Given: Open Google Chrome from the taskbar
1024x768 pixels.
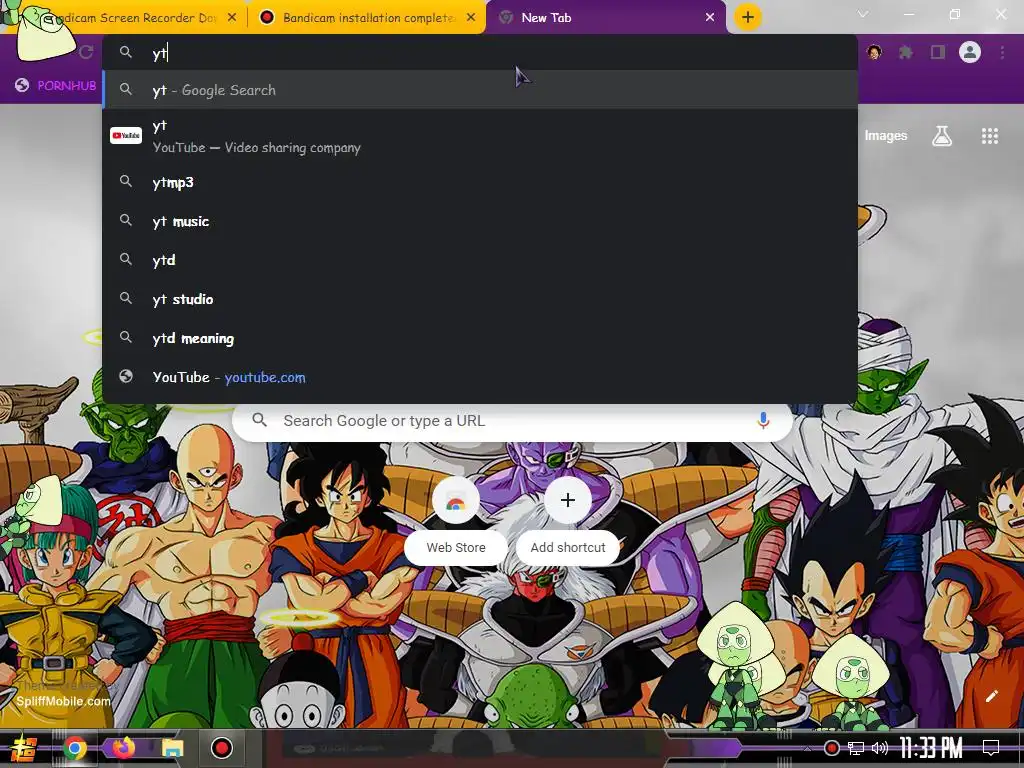Looking at the screenshot, I should pos(74,748).
